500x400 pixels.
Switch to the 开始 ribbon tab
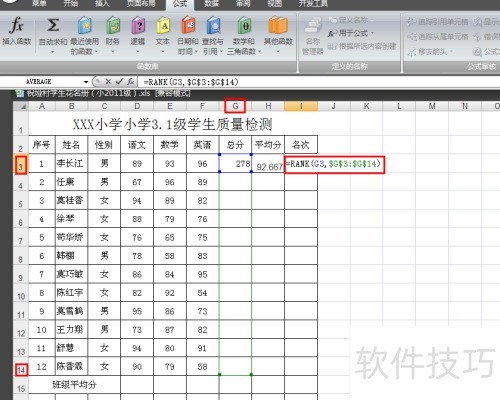pyautogui.click(x=71, y=4)
